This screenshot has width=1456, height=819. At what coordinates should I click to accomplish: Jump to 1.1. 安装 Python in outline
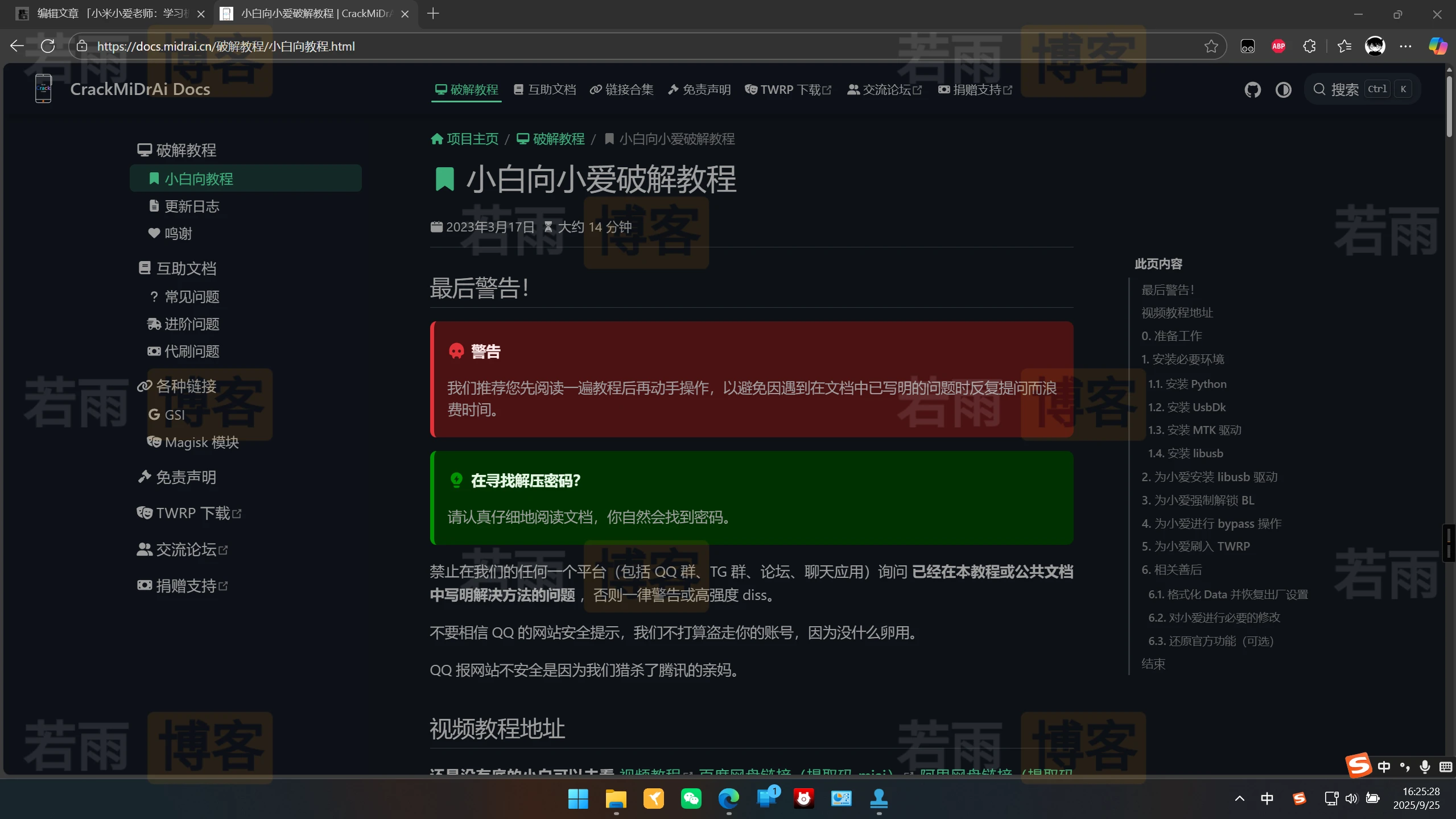click(x=1187, y=384)
